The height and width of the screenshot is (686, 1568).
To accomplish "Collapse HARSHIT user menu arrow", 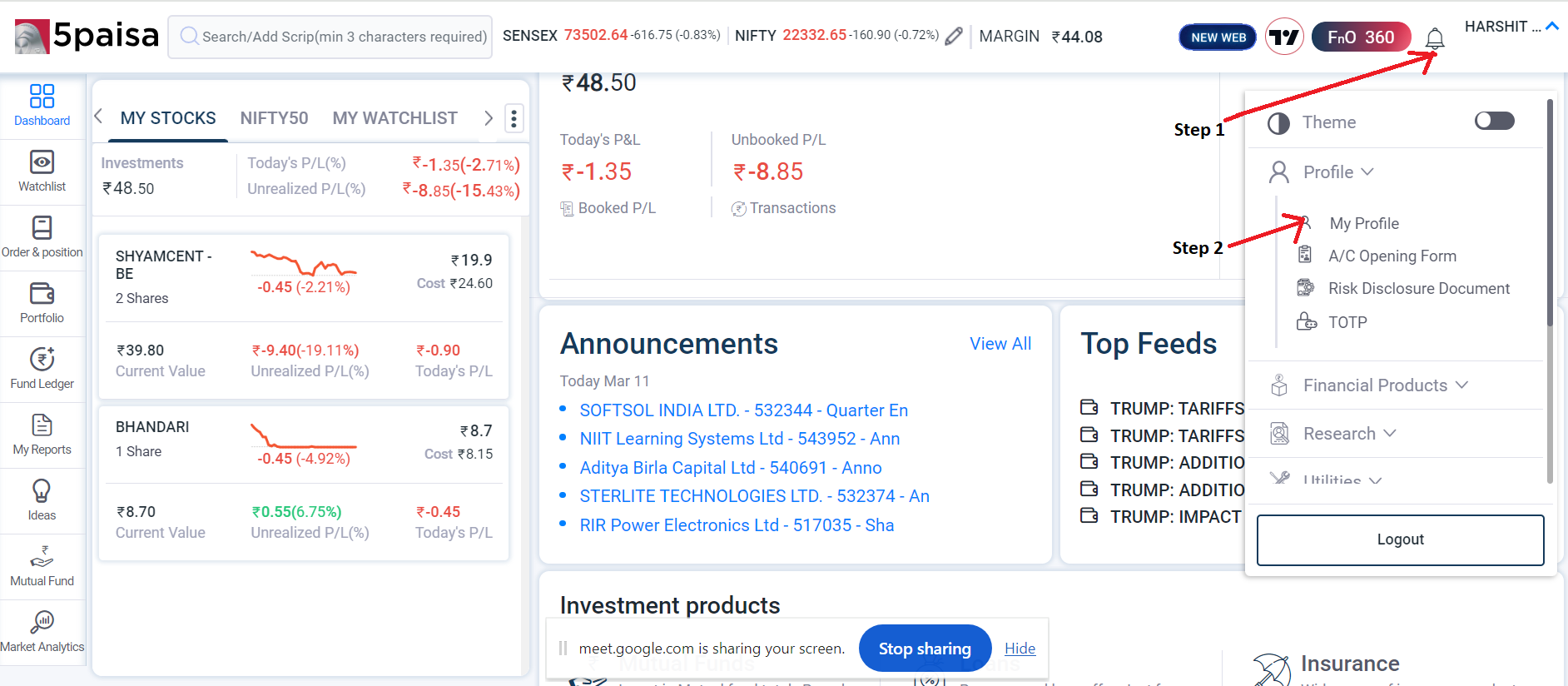I will [1551, 27].
